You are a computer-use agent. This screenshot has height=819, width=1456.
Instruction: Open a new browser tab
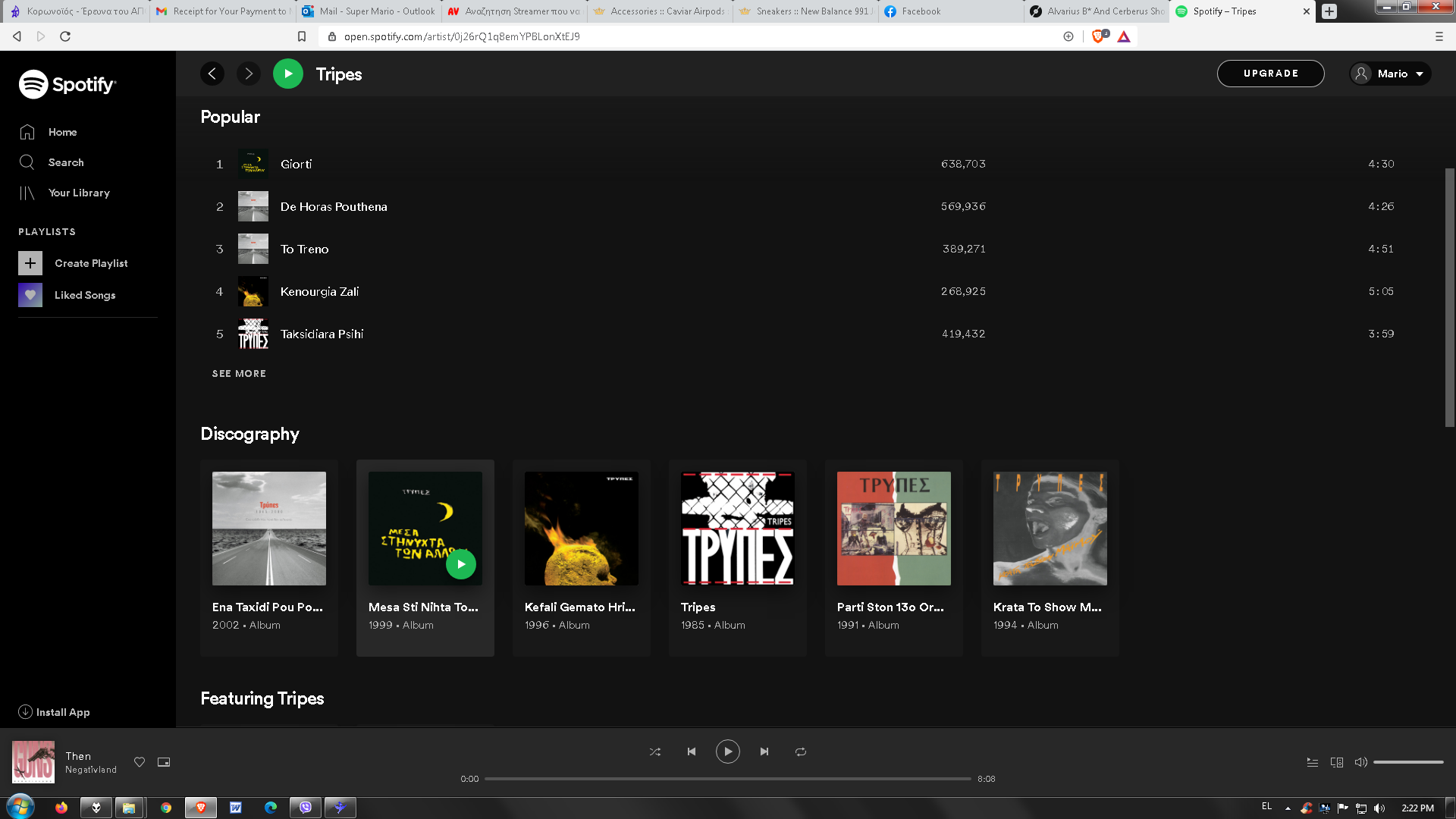(x=1329, y=11)
